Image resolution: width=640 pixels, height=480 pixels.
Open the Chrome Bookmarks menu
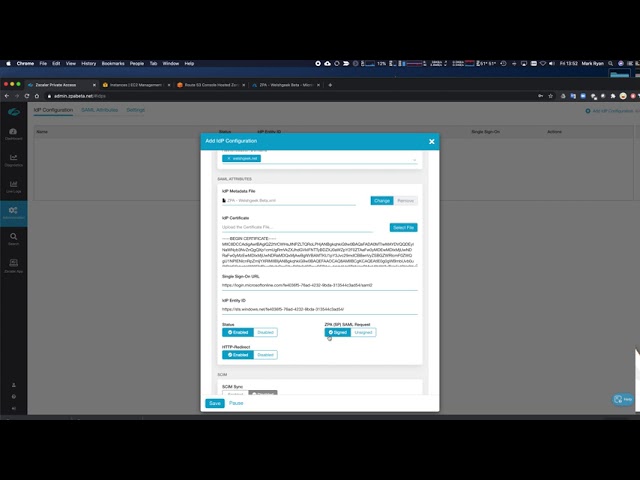coord(113,63)
